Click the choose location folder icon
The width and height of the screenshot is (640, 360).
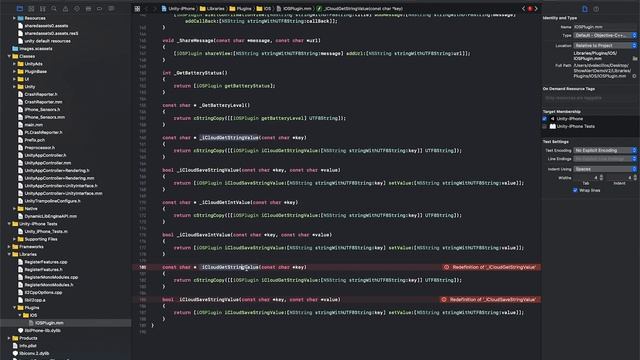(x=635, y=58)
